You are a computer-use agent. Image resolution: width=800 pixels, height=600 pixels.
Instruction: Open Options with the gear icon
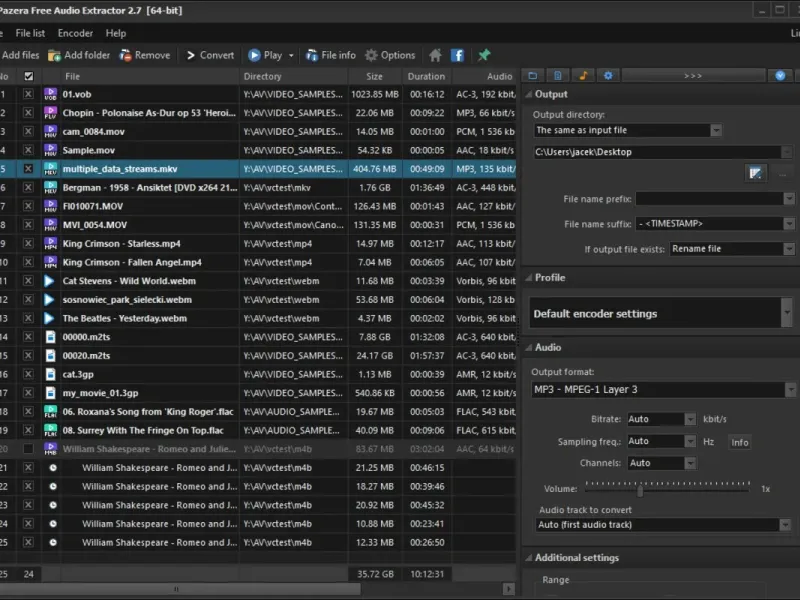pos(372,56)
